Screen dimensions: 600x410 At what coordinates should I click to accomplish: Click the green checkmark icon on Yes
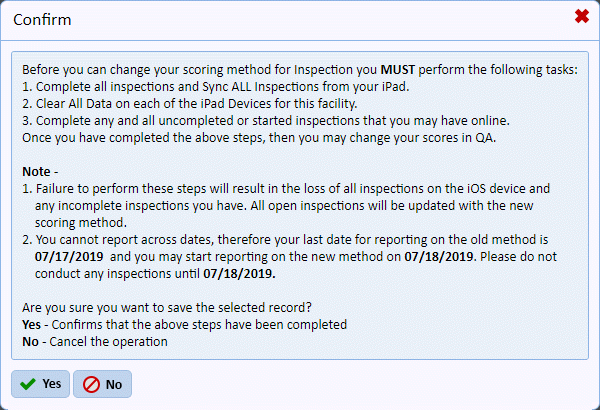tap(28, 384)
